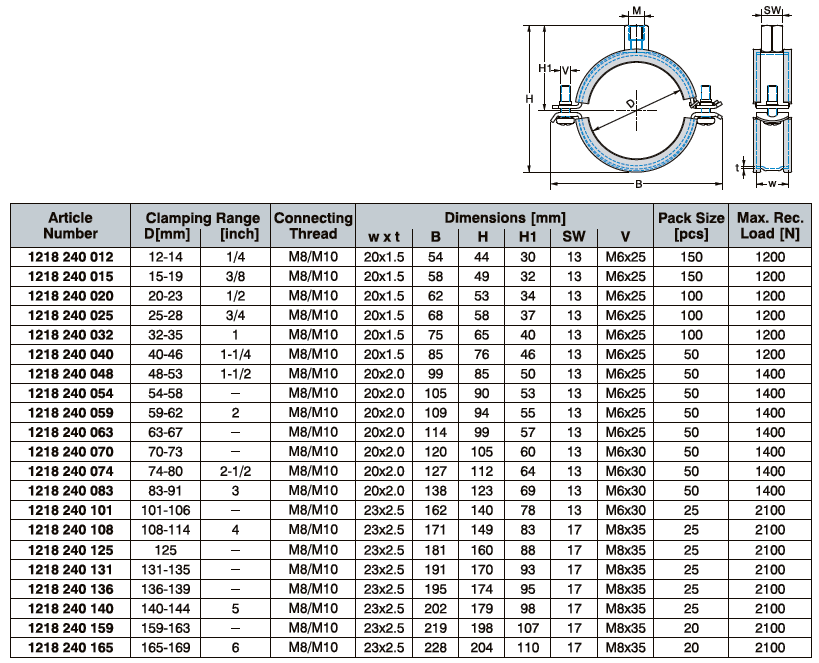Click the Connecting Thread column header
Image resolution: width=819 pixels, height=663 pixels.
tap(313, 225)
